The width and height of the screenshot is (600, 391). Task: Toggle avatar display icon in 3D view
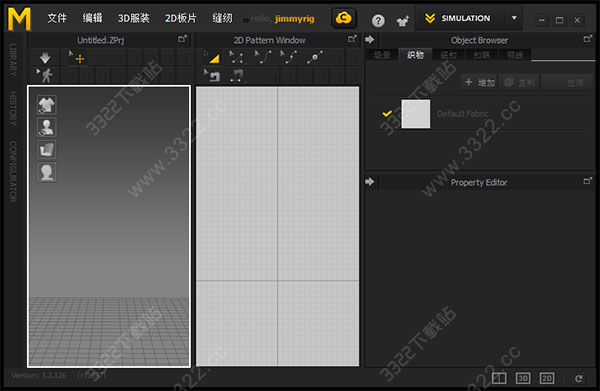pyautogui.click(x=46, y=127)
